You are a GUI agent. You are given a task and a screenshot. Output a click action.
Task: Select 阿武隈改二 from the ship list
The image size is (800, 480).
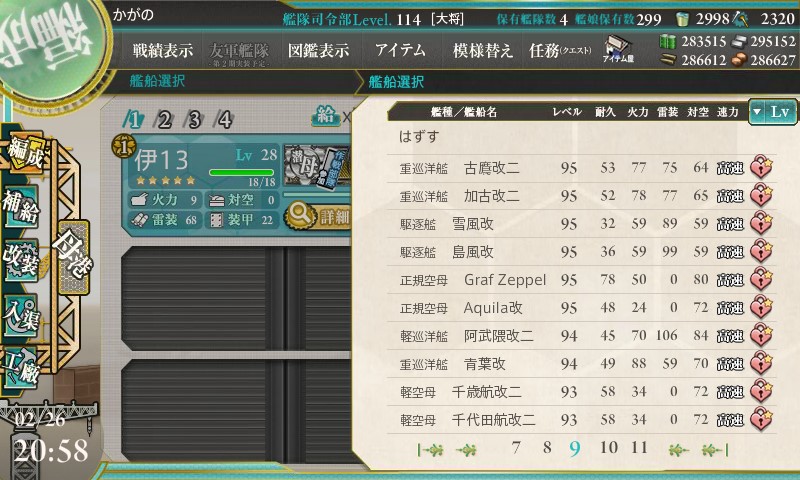(582, 336)
